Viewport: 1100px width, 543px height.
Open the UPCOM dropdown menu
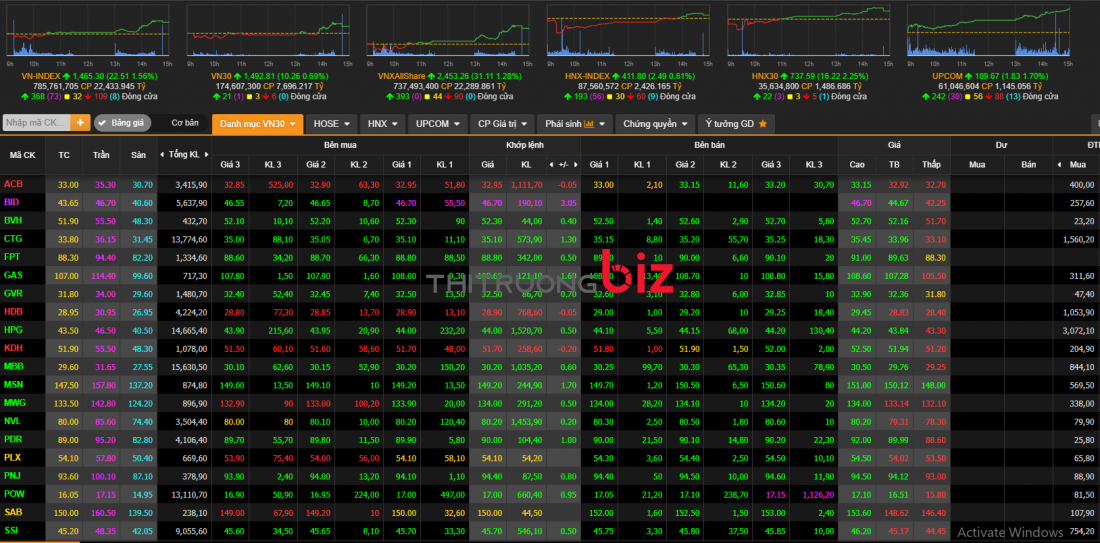[437, 123]
